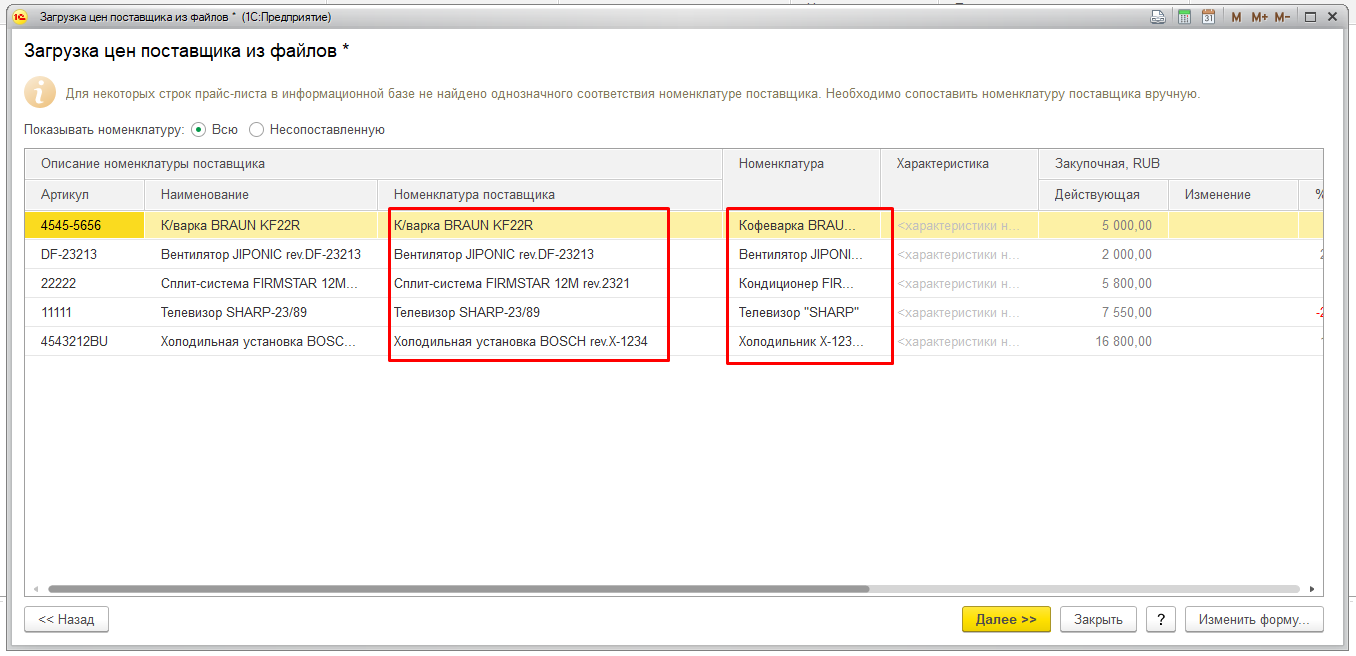Go back with the "<< Назад" button
The width and height of the screenshot is (1356, 656).
66,619
